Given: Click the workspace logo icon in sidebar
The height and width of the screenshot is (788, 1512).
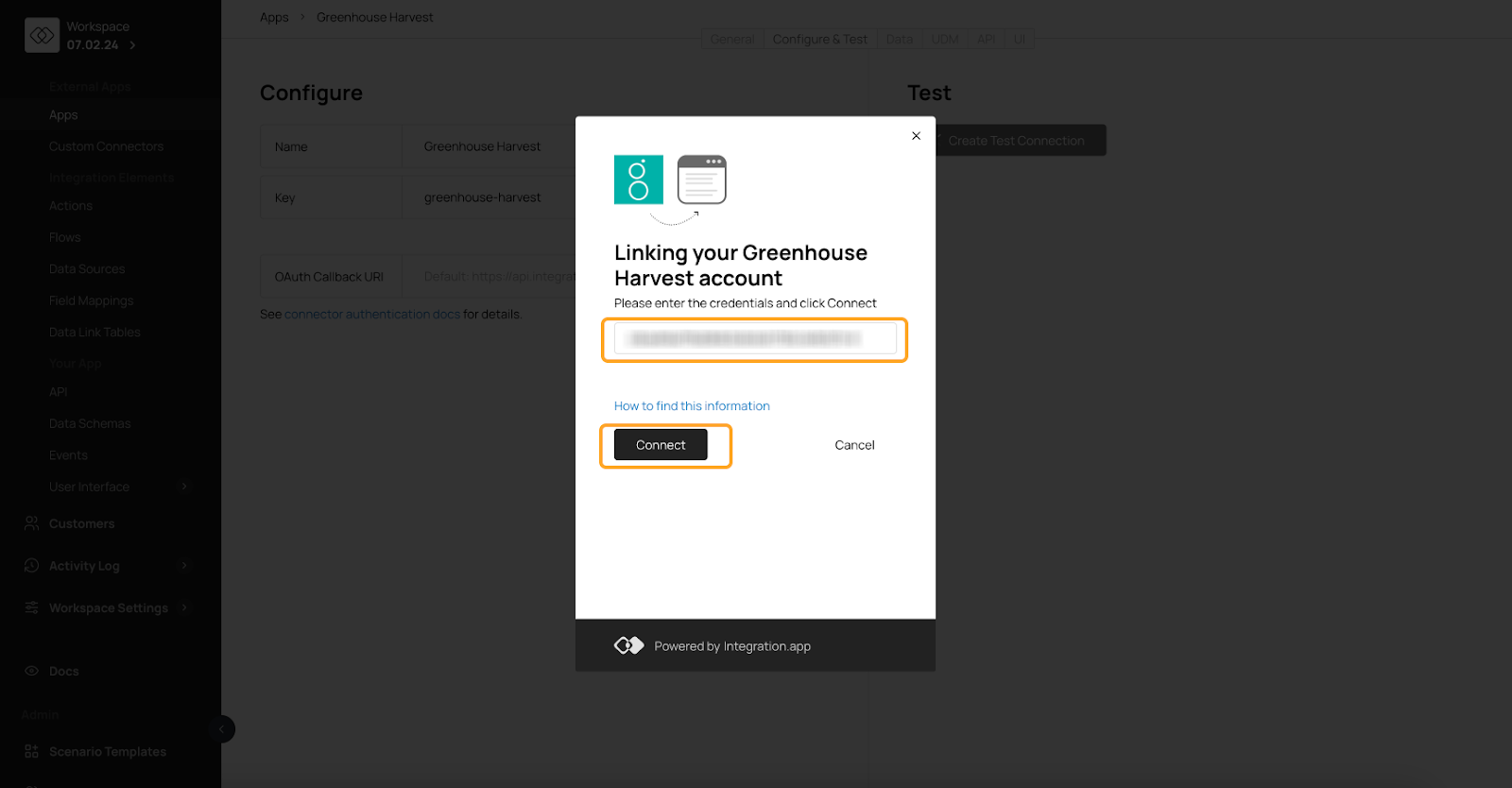Looking at the screenshot, I should coord(42,35).
